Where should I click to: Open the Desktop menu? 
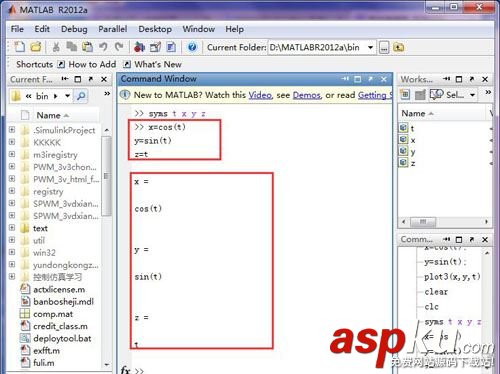coord(155,29)
